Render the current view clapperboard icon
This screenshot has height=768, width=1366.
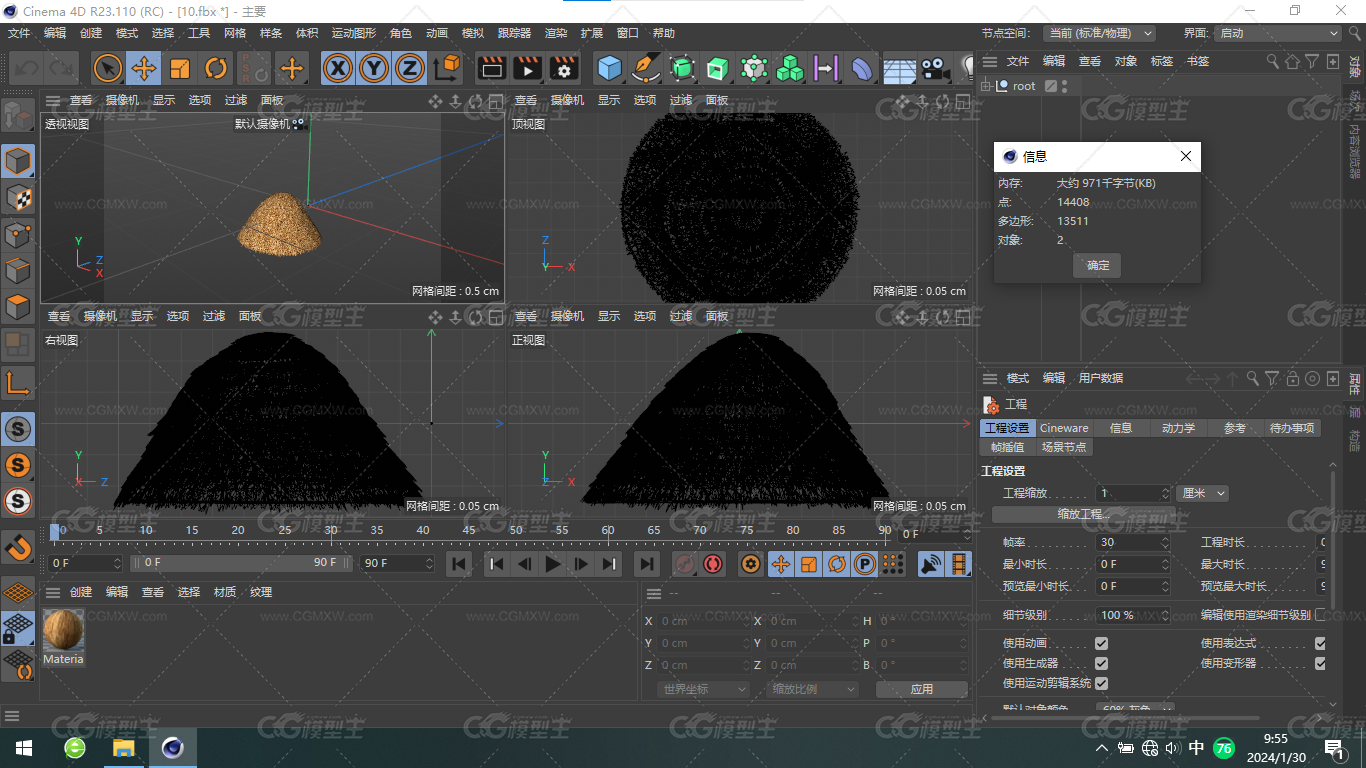[491, 68]
